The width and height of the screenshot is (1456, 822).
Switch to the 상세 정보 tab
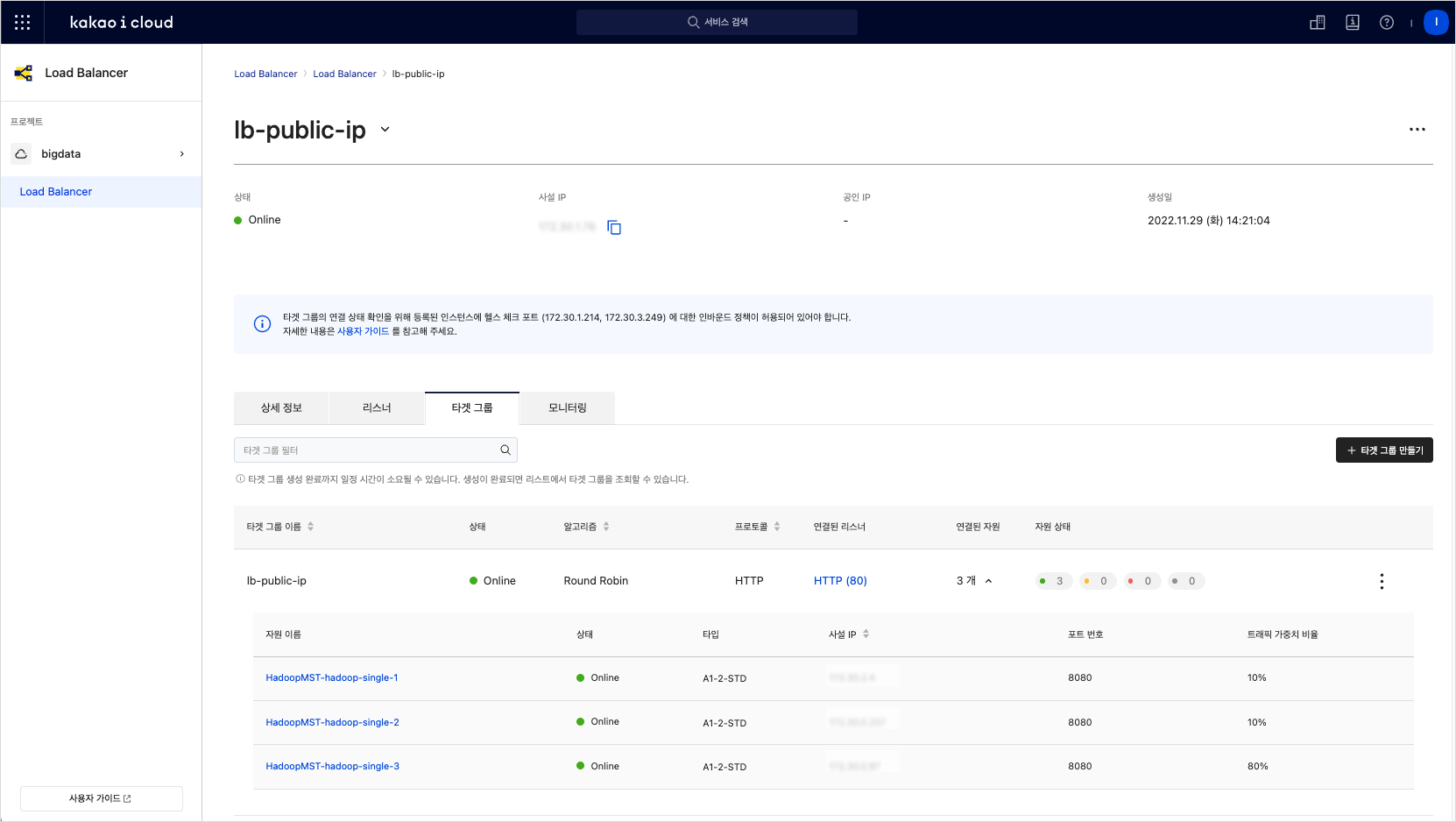point(281,408)
